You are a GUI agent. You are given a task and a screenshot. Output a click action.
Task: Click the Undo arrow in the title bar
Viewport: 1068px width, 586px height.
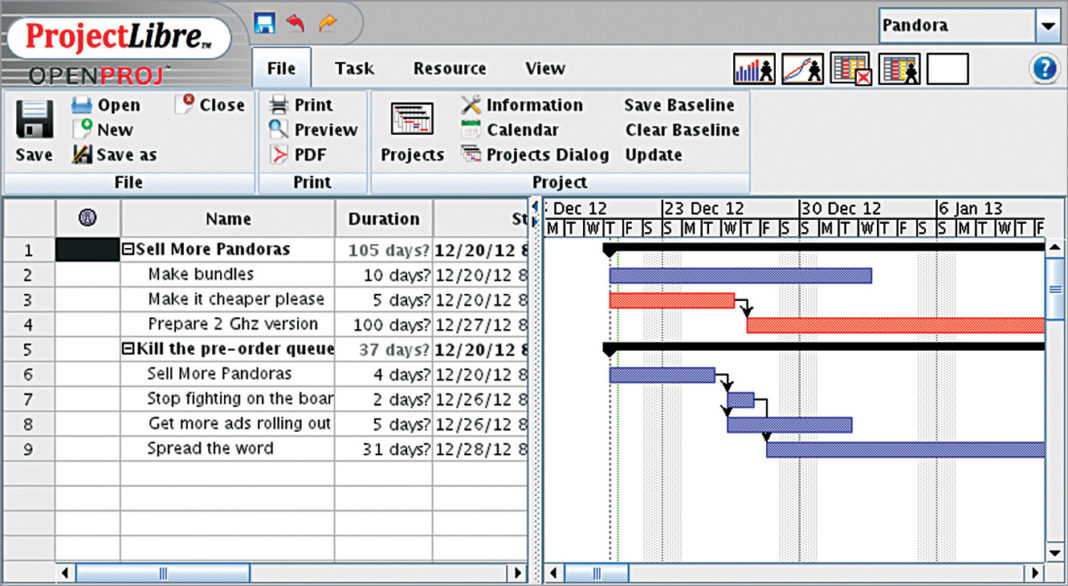295,22
